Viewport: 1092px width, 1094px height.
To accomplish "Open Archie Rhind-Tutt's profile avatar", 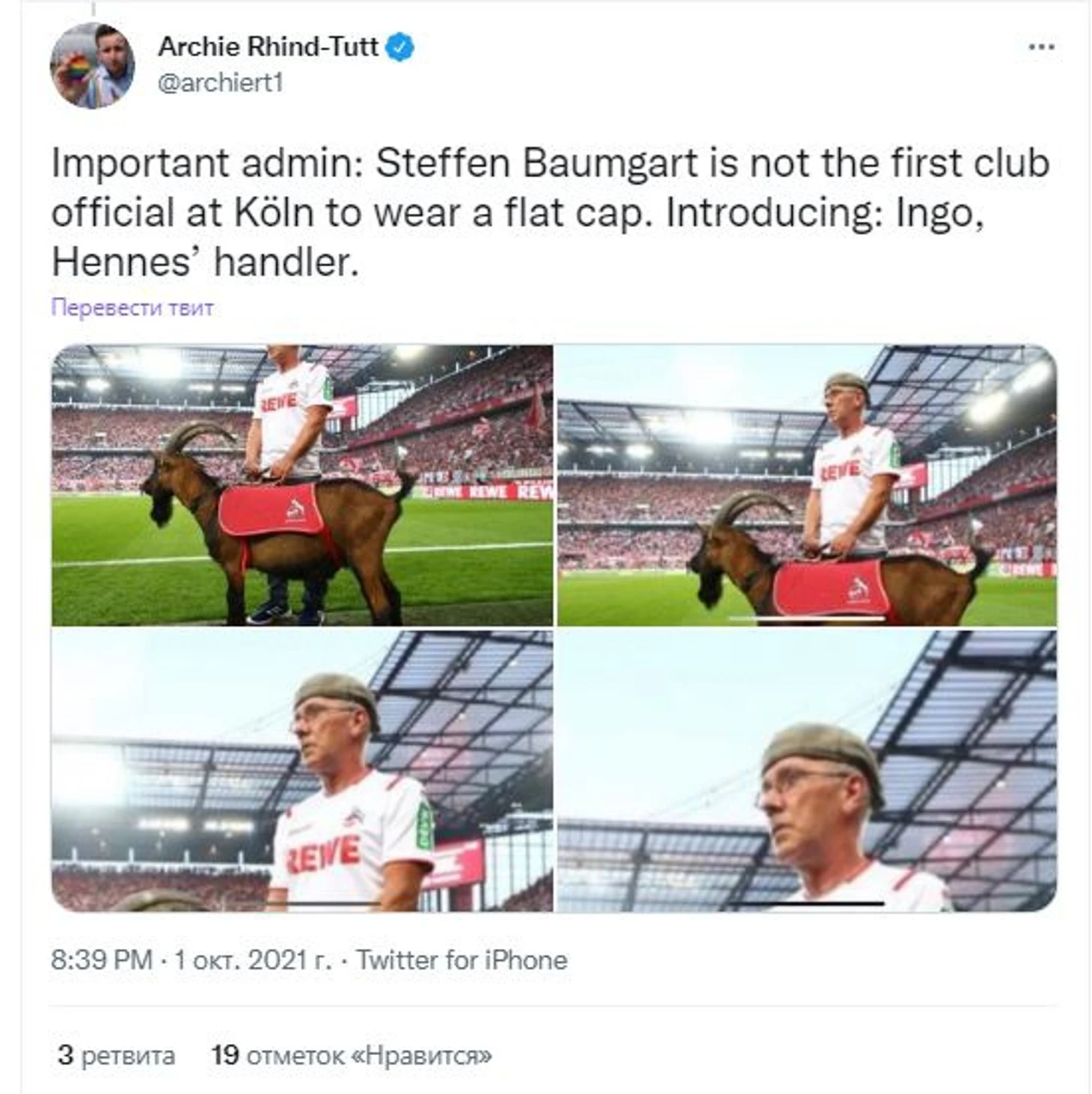I will click(x=92, y=65).
